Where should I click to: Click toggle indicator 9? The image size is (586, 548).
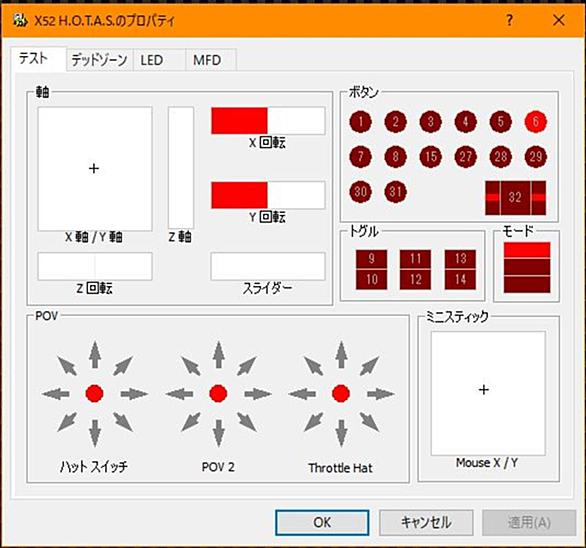click(371, 259)
